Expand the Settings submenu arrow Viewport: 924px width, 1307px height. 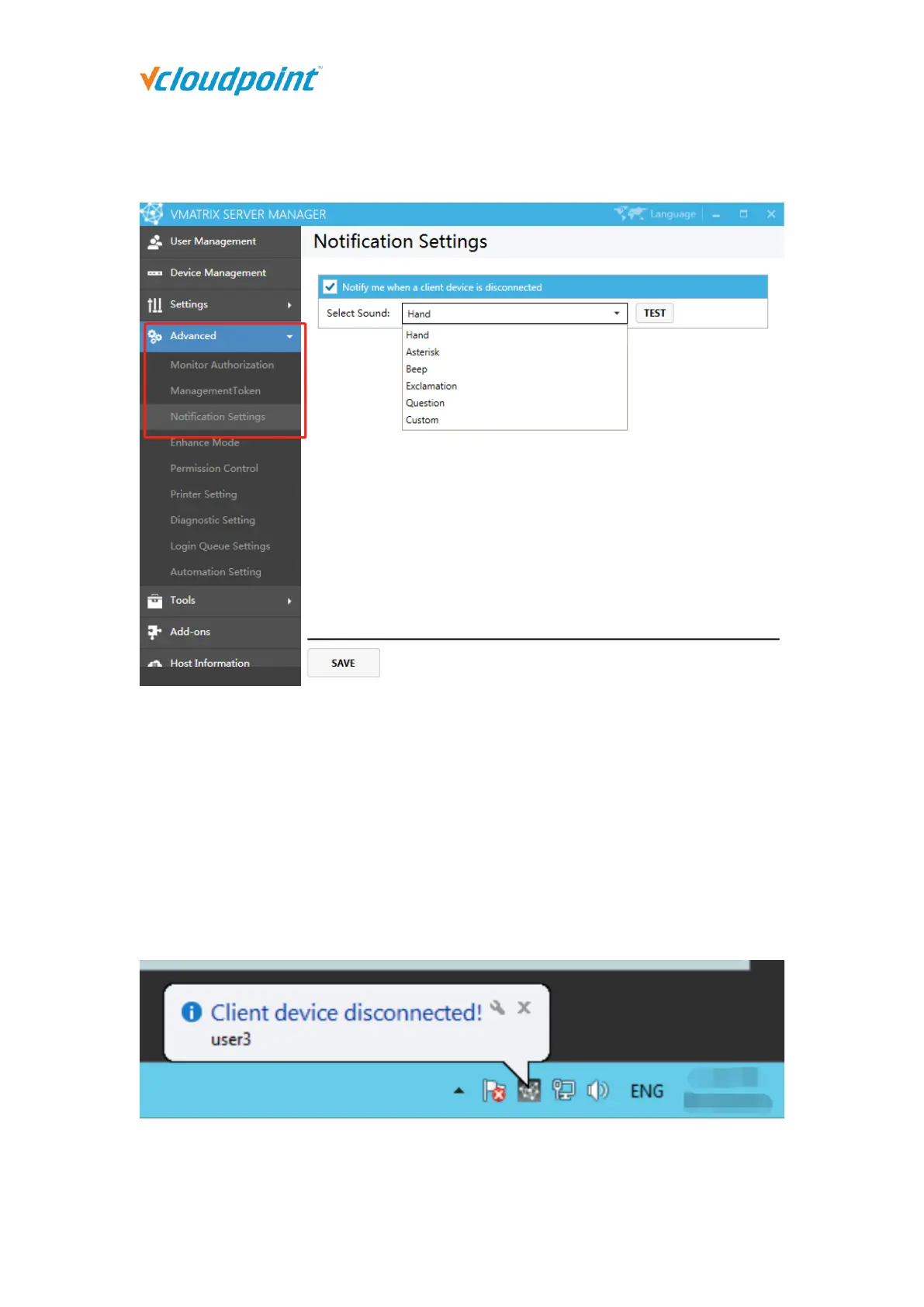pos(289,305)
